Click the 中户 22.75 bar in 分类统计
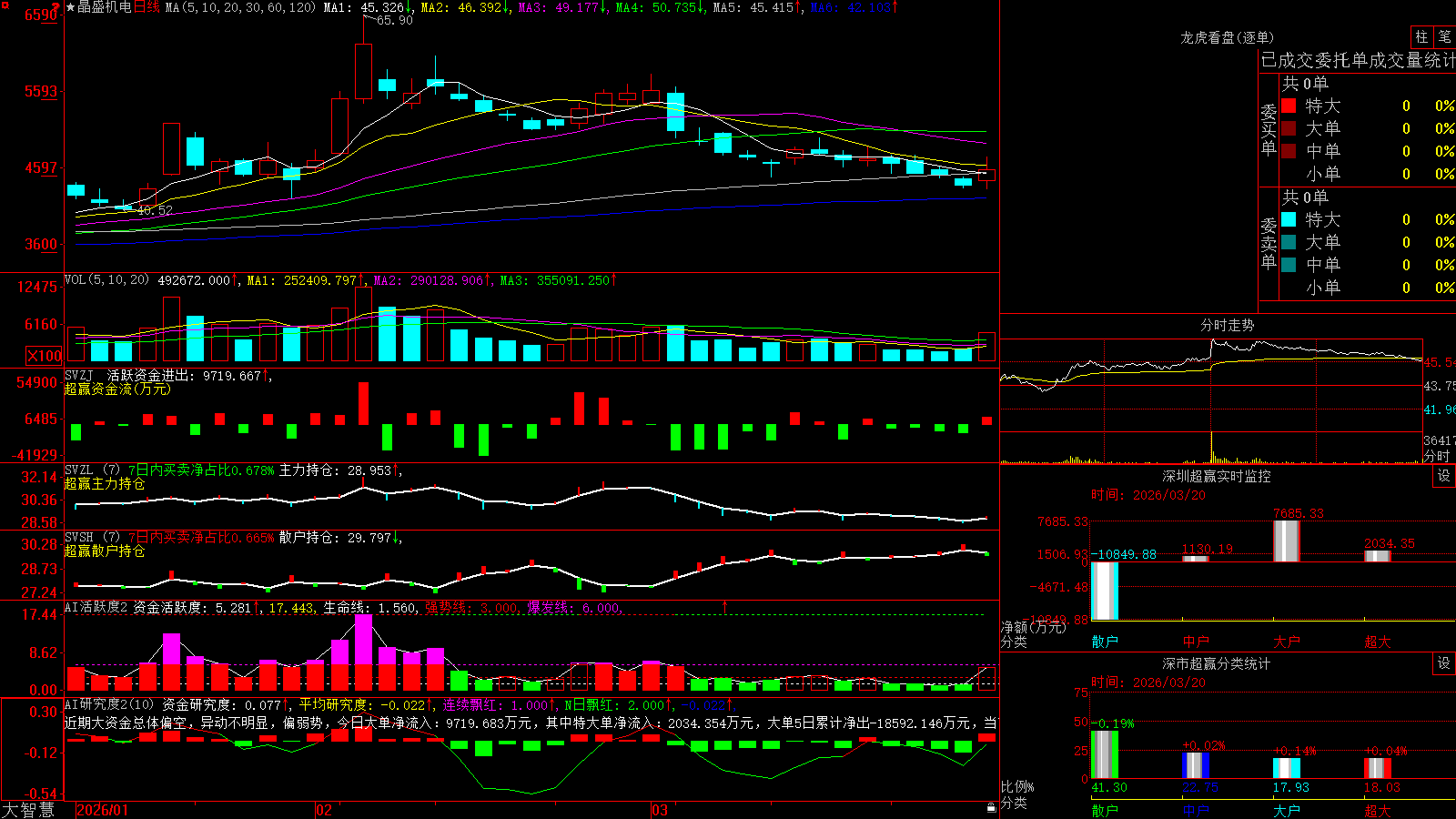The image size is (1456, 819). pos(1195,765)
